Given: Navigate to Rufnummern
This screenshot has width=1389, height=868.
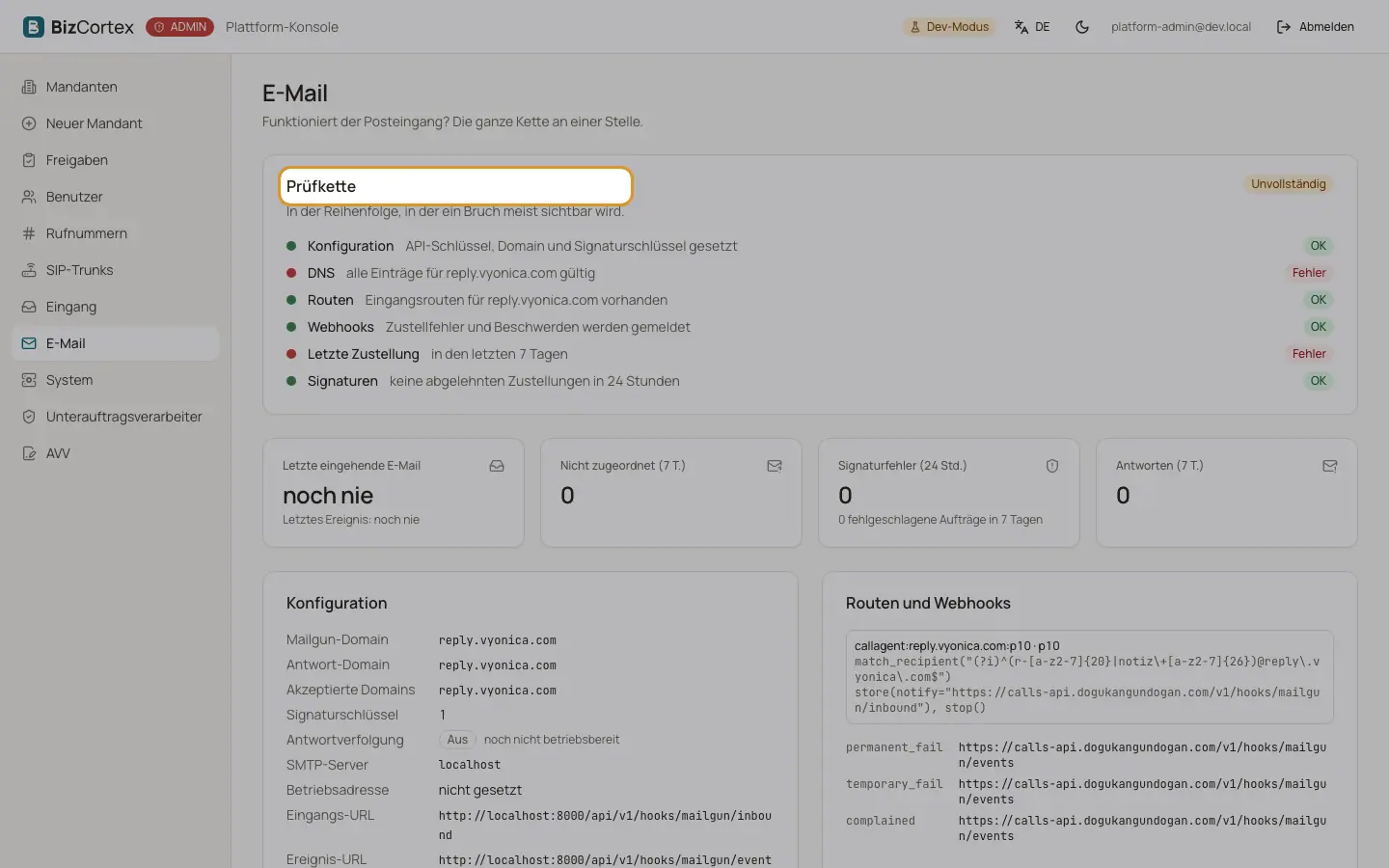Looking at the screenshot, I should tap(116, 233).
